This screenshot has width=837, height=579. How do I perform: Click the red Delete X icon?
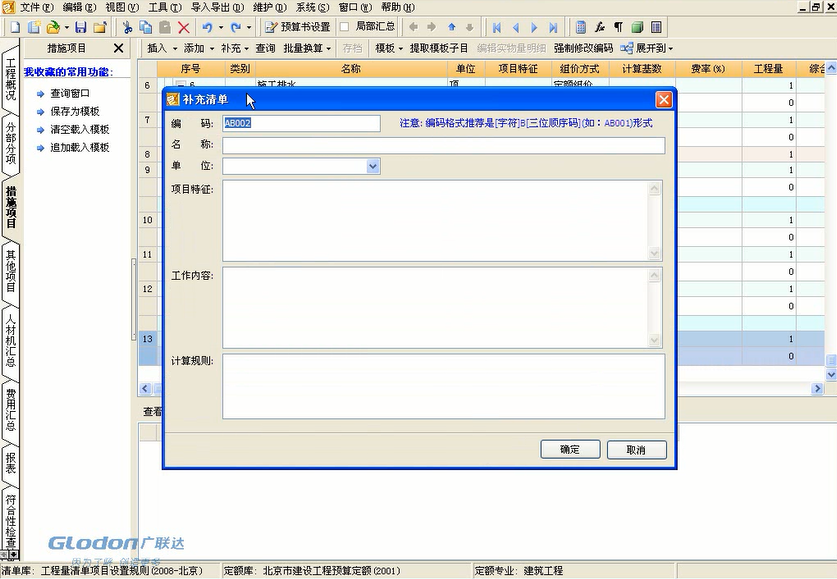[x=182, y=27]
